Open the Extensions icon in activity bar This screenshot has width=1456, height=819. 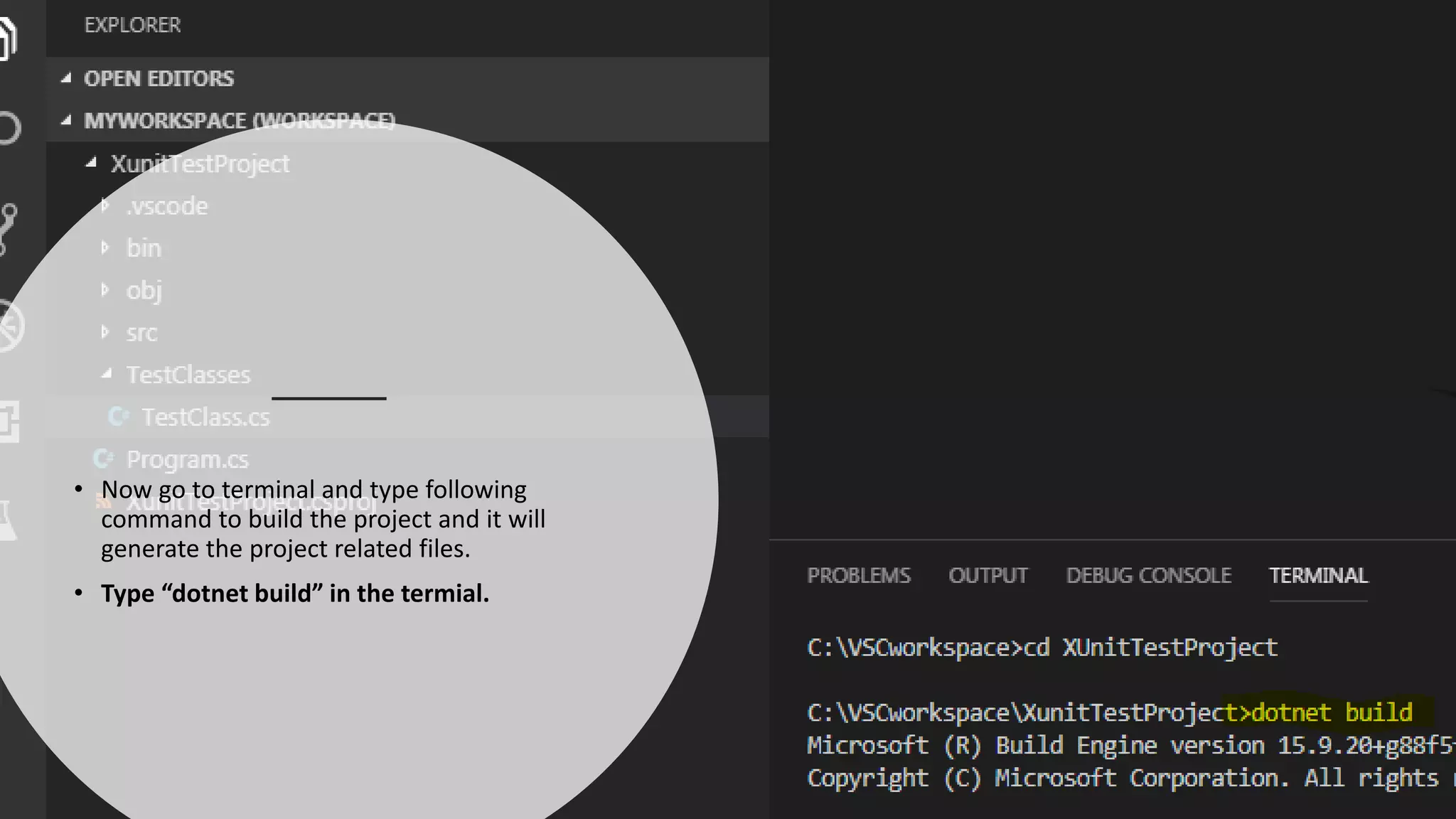click(x=9, y=421)
